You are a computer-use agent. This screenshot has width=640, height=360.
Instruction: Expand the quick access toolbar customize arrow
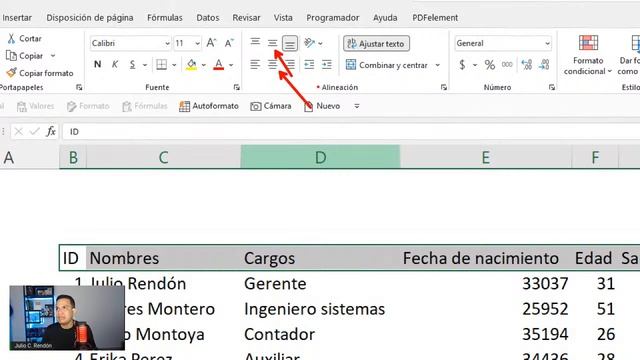[357, 106]
